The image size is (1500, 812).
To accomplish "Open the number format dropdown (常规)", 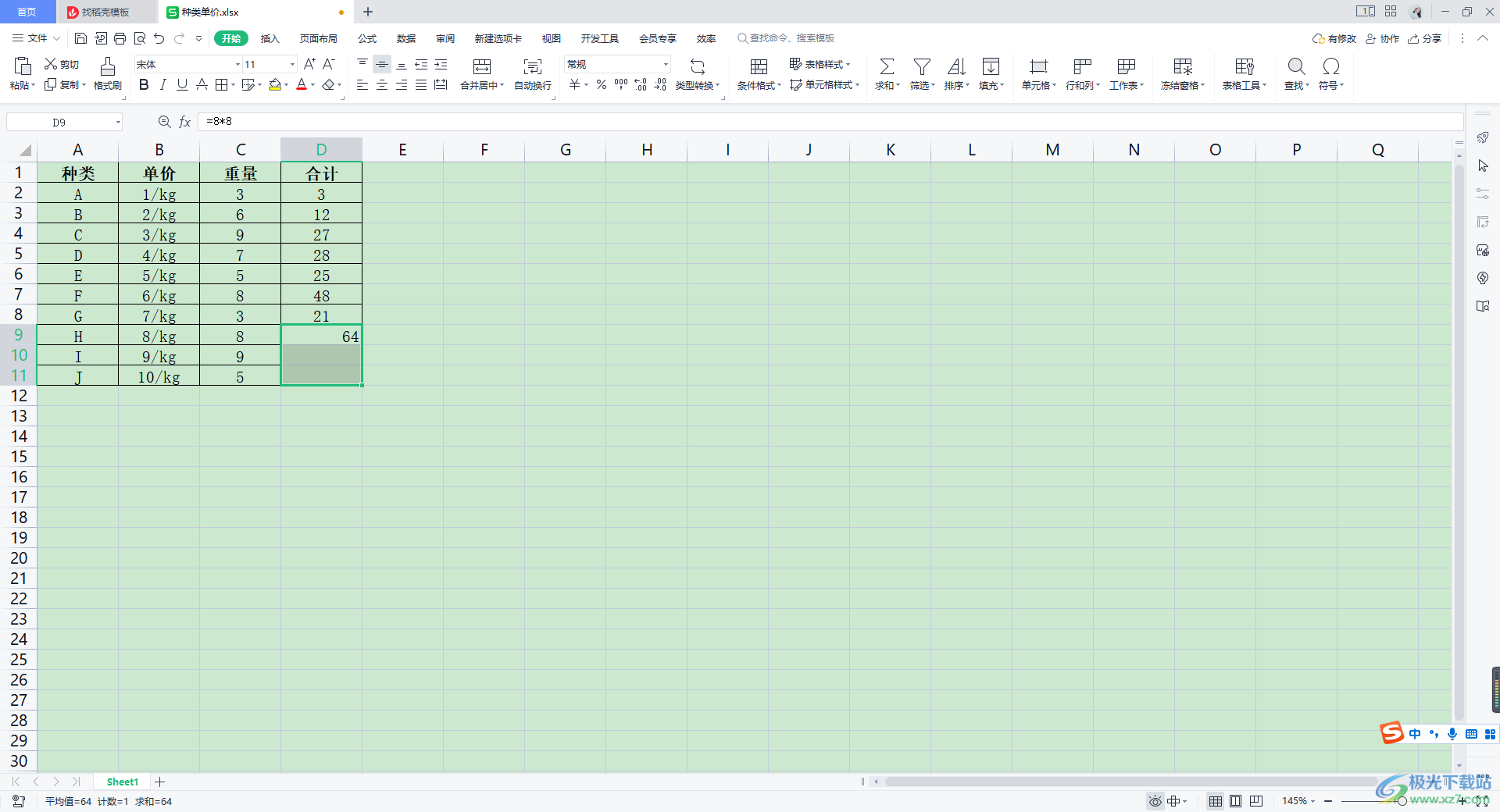I will click(x=666, y=64).
